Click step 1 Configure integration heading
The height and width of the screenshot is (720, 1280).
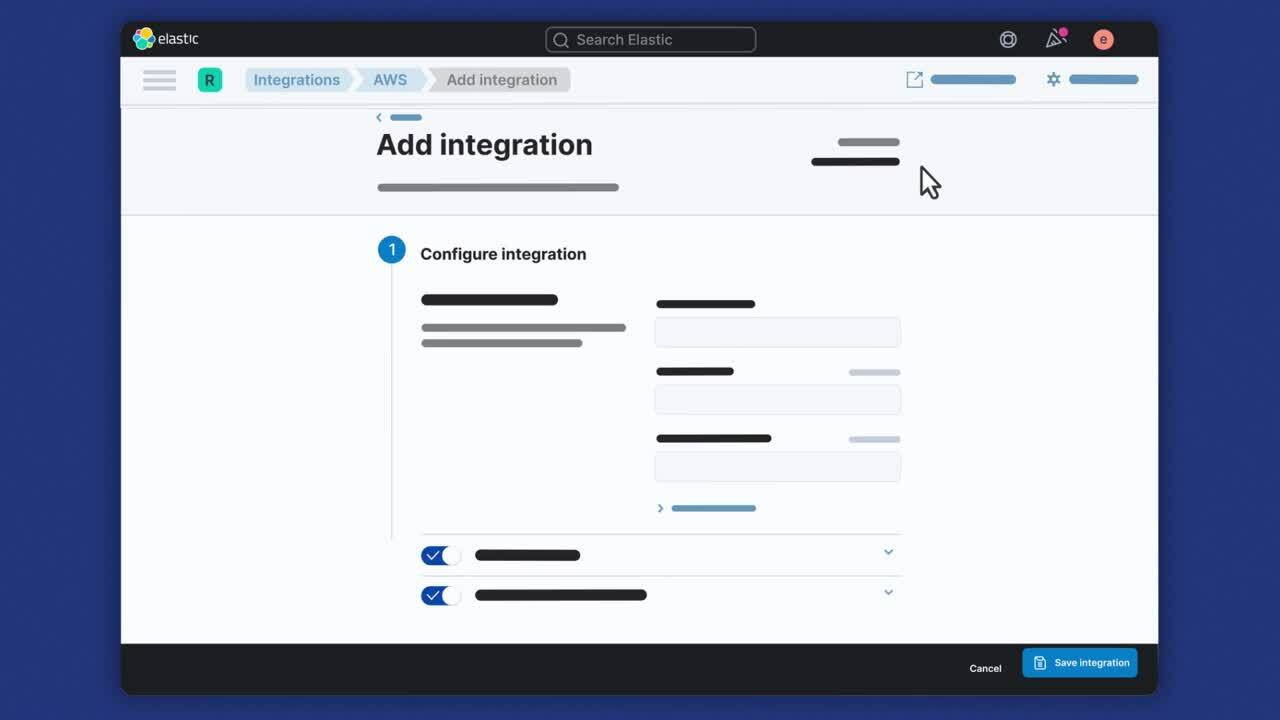[503, 254]
